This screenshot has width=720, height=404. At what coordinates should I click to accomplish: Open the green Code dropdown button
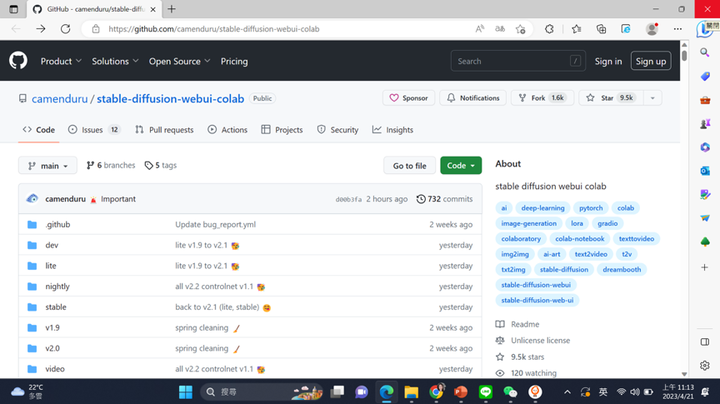click(x=461, y=166)
